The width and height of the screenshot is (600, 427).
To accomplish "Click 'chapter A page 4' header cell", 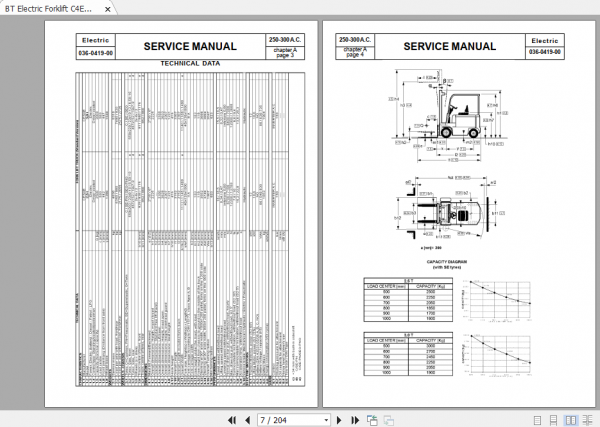I will (355, 52).
